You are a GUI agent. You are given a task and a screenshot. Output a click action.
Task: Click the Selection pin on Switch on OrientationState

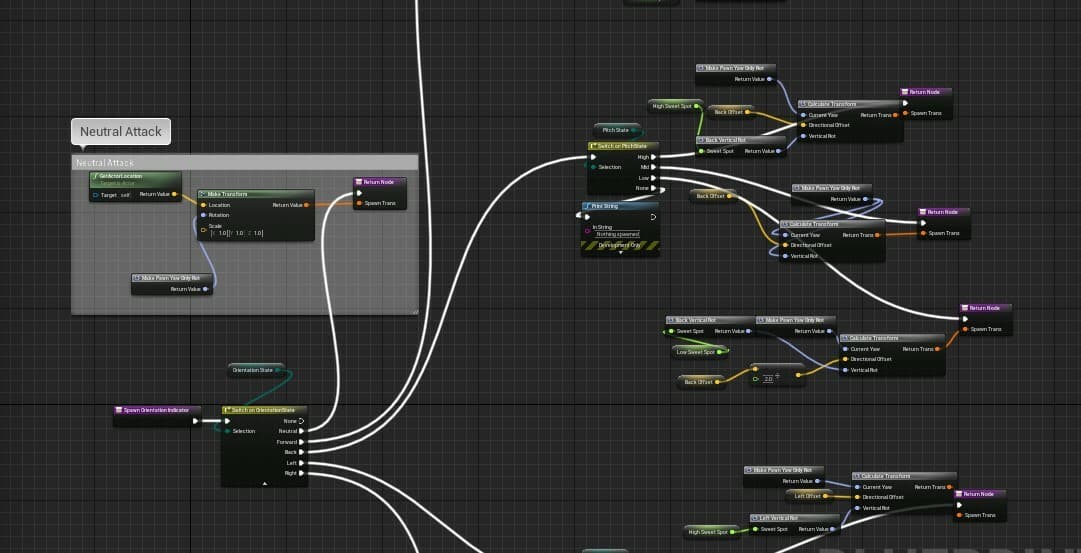[228, 431]
